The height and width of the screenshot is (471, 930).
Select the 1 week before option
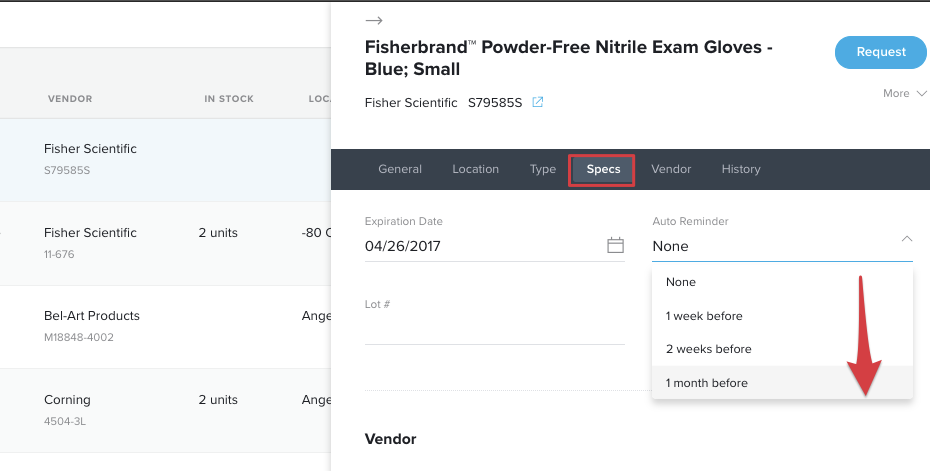pyautogui.click(x=782, y=316)
